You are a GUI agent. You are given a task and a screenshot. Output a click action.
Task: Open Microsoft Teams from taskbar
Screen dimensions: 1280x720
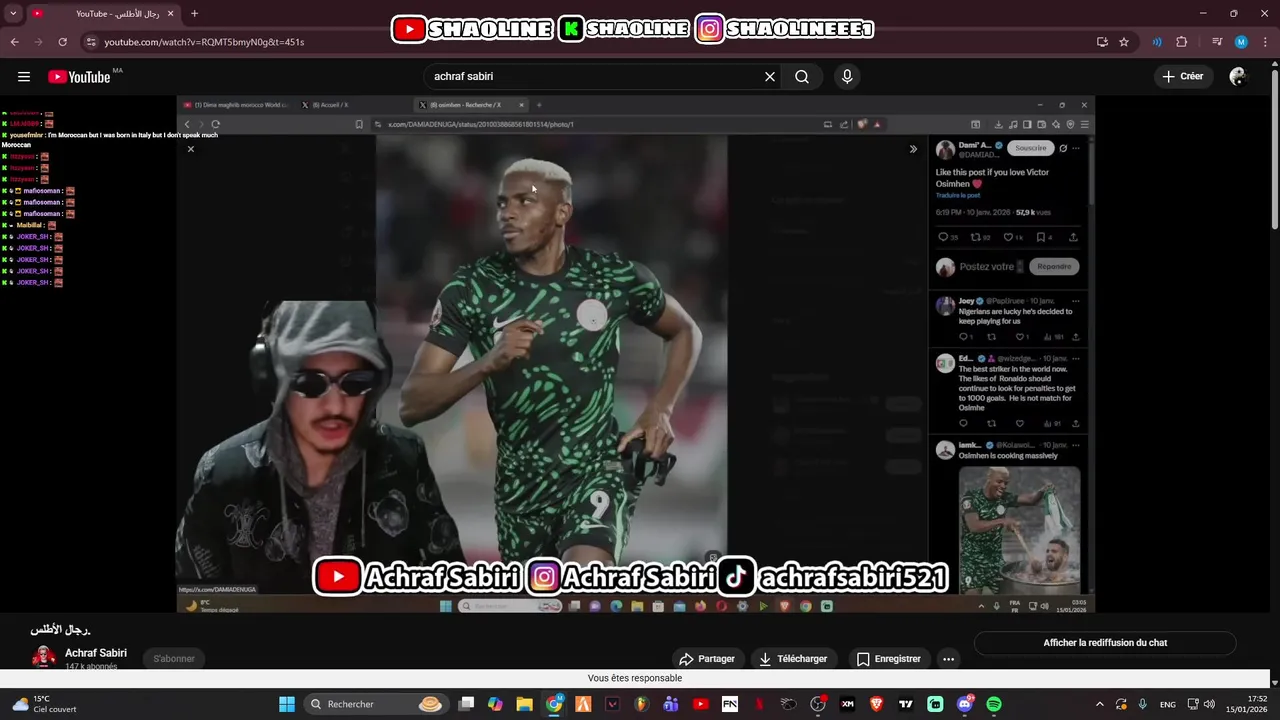(671, 704)
